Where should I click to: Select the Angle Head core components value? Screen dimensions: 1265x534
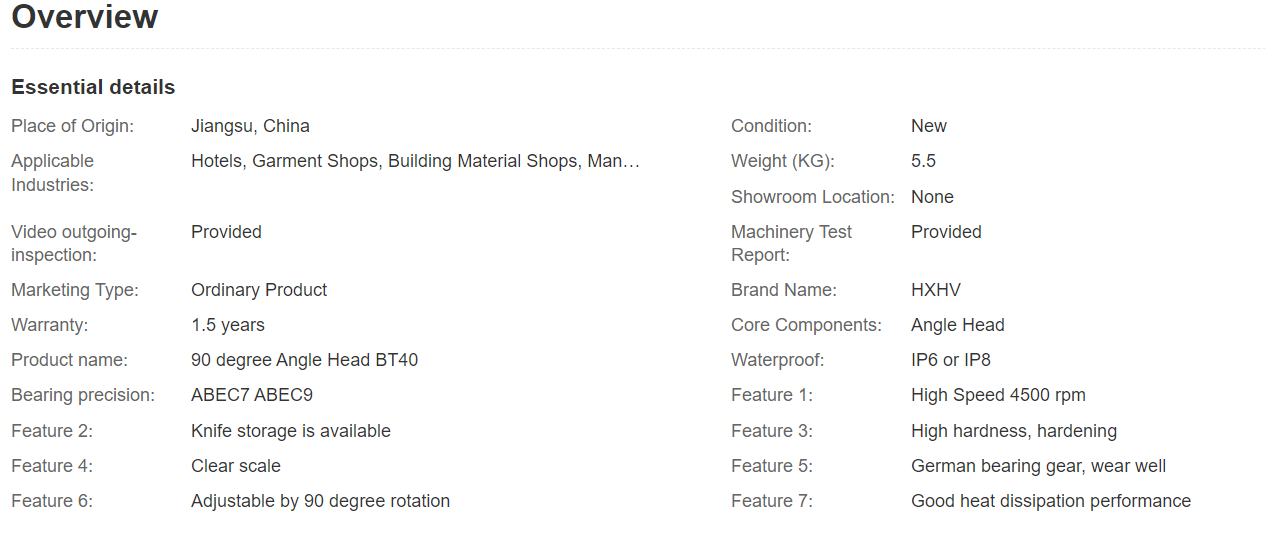pos(957,325)
